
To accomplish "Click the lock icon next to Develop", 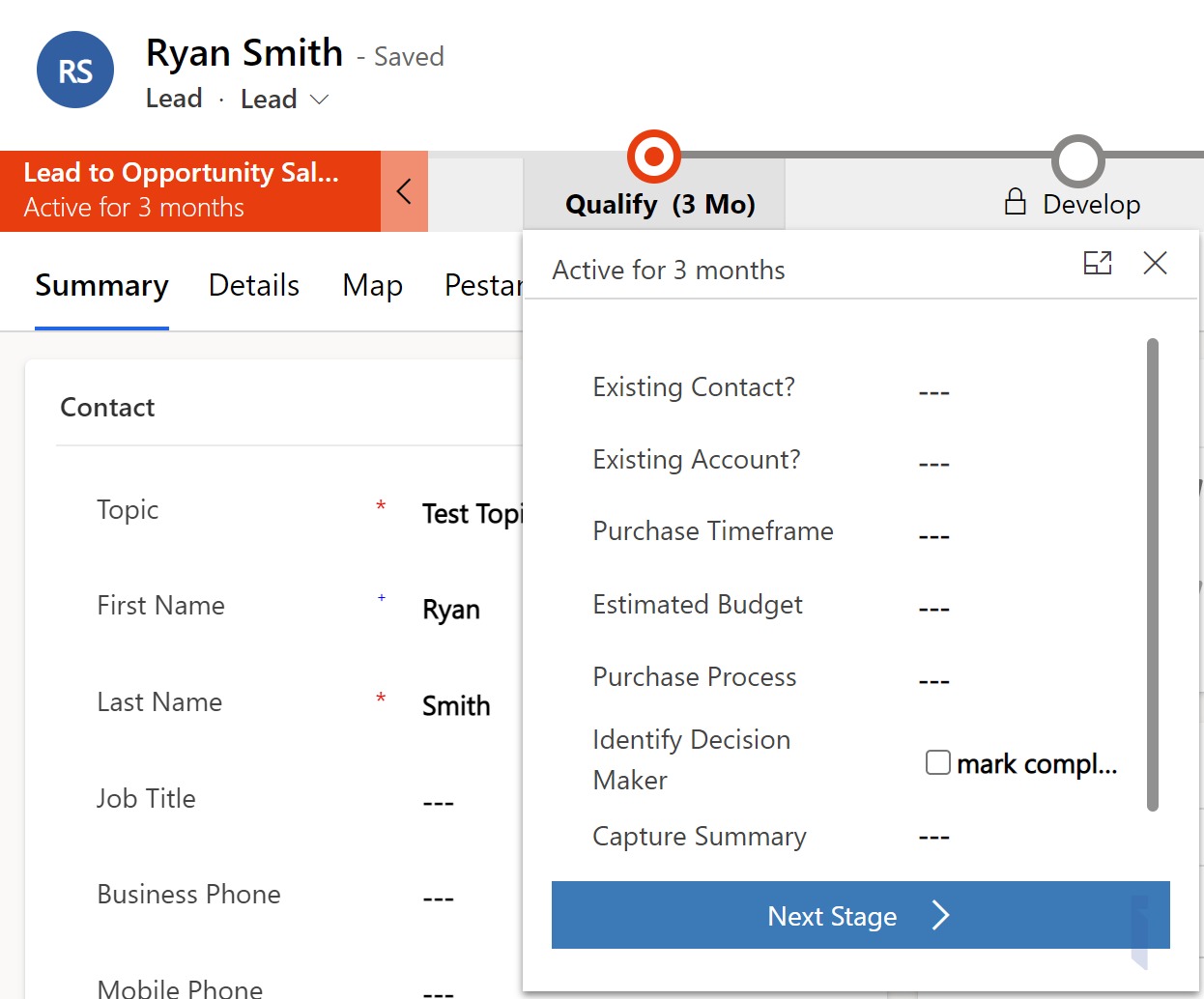I will point(1015,201).
